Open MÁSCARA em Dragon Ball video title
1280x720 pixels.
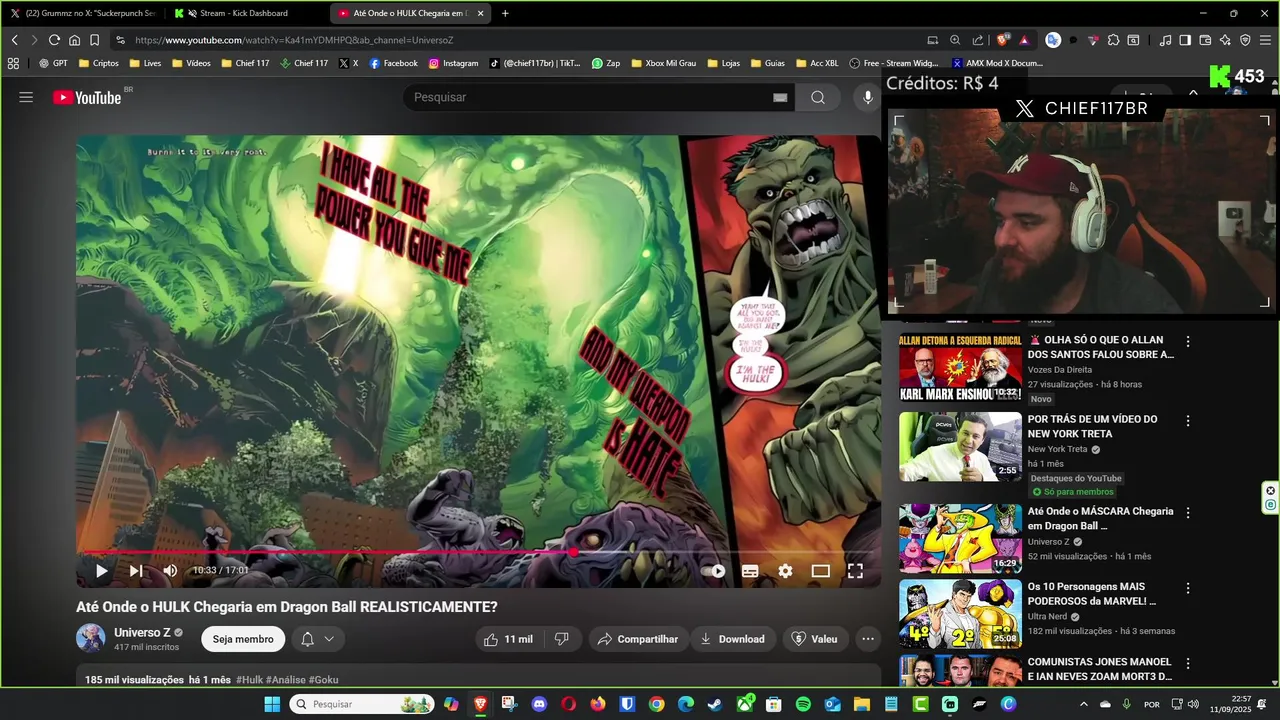click(1101, 518)
